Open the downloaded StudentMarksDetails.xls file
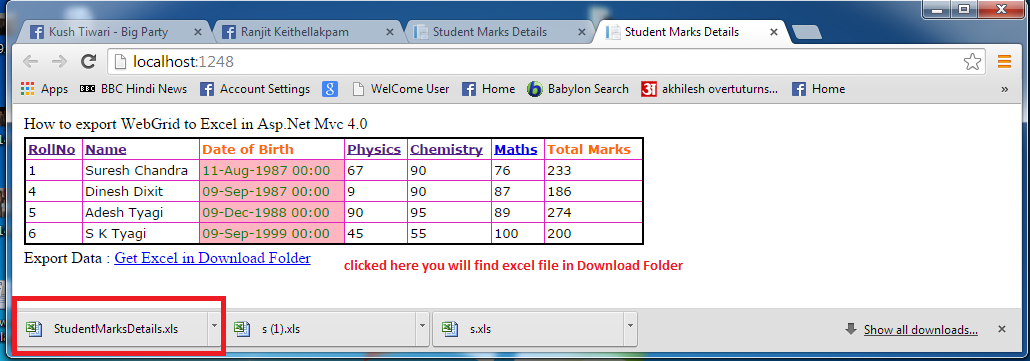The image size is (1030, 361). click(111, 329)
